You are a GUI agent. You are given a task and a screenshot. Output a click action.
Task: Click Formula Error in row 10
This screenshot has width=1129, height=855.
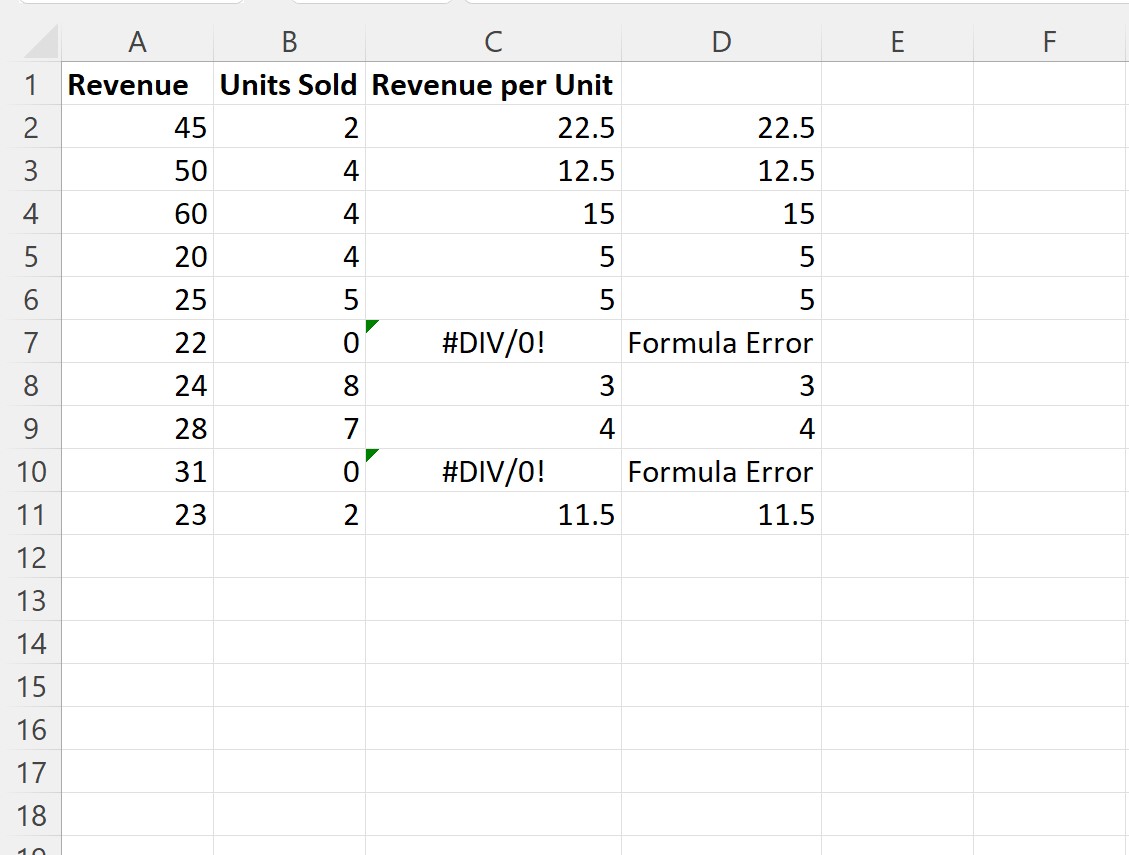coord(721,471)
